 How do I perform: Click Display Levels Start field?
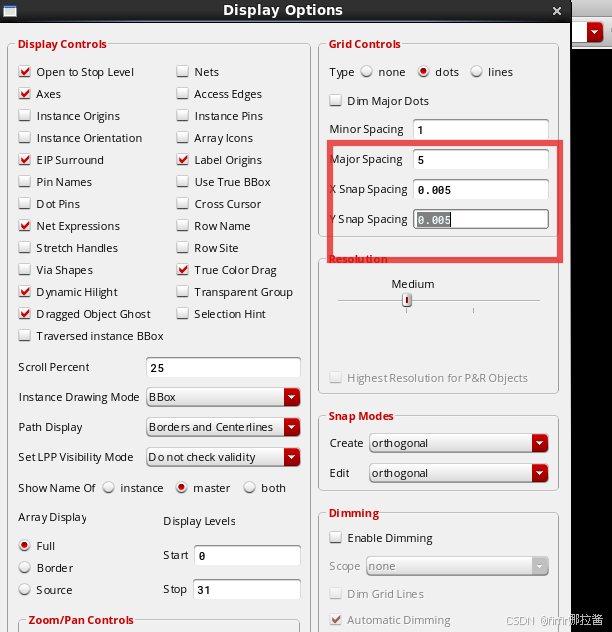click(x=248, y=556)
